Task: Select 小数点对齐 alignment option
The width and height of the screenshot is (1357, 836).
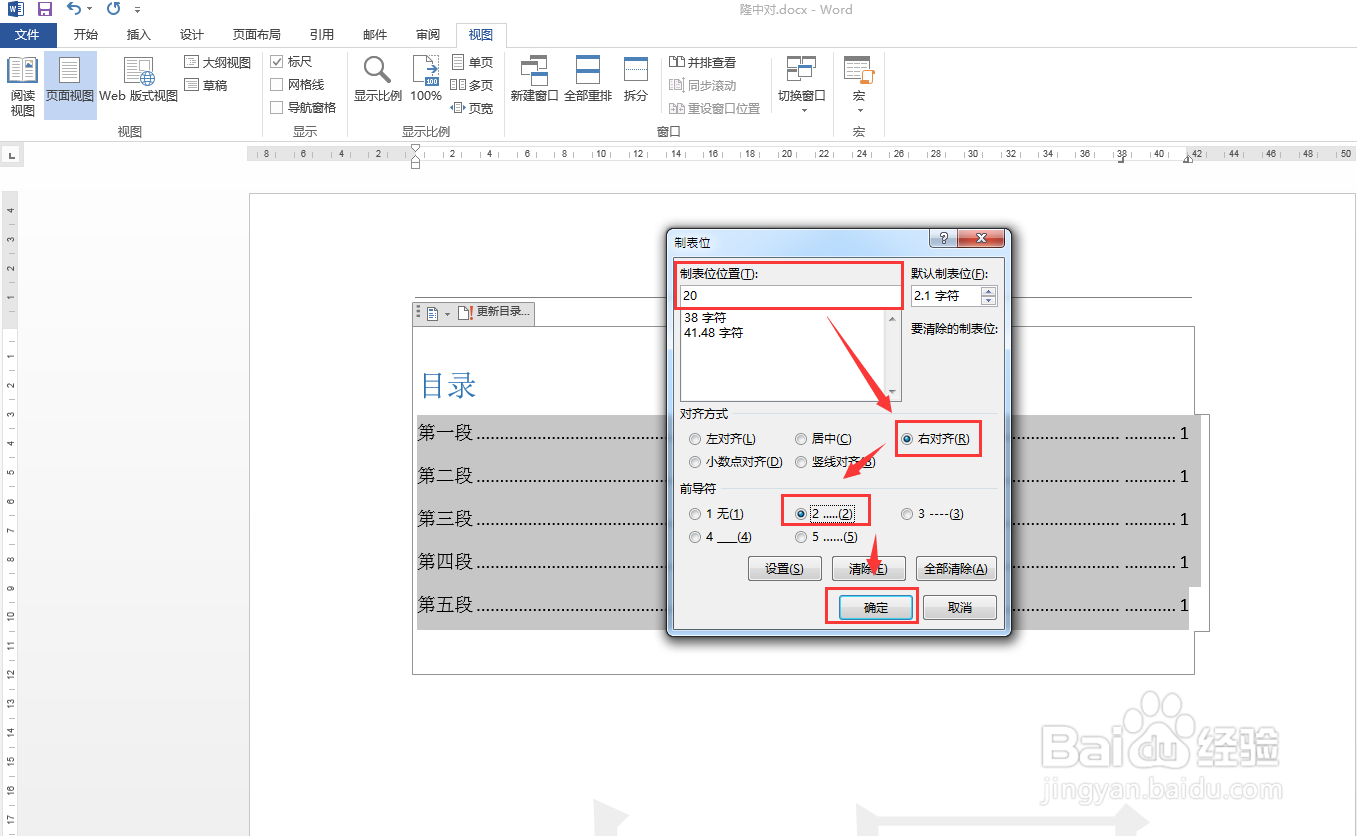Action: pyautogui.click(x=695, y=462)
